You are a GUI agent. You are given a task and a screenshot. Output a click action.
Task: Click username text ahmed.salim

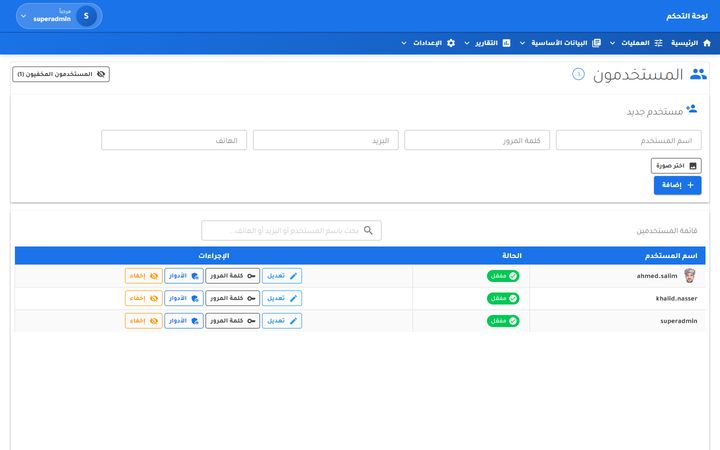point(657,276)
